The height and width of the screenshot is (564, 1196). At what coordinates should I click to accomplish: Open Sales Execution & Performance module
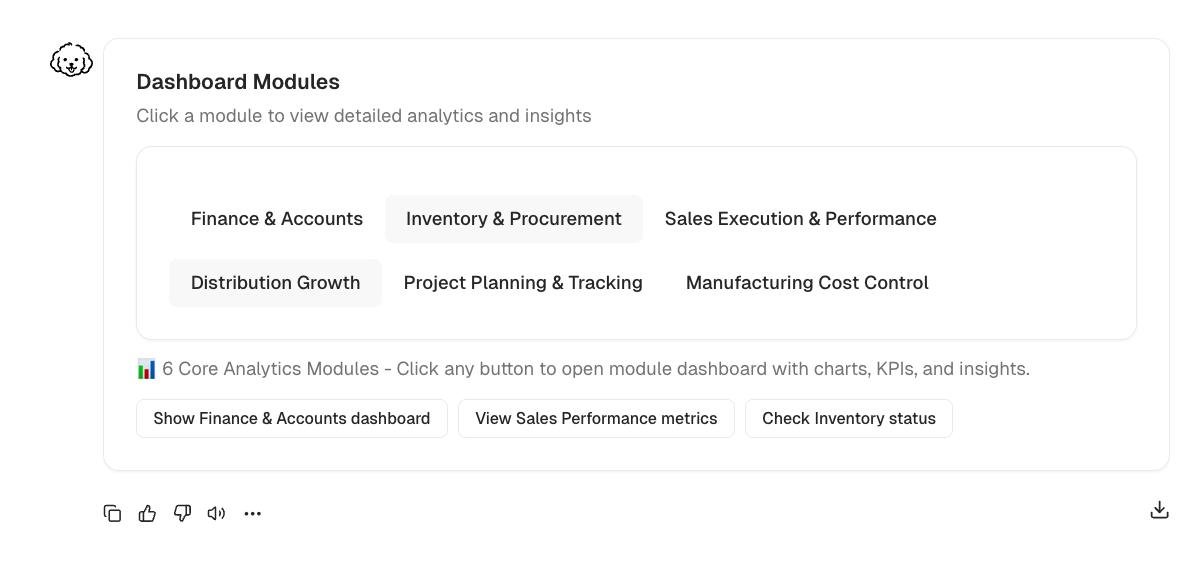pos(800,219)
